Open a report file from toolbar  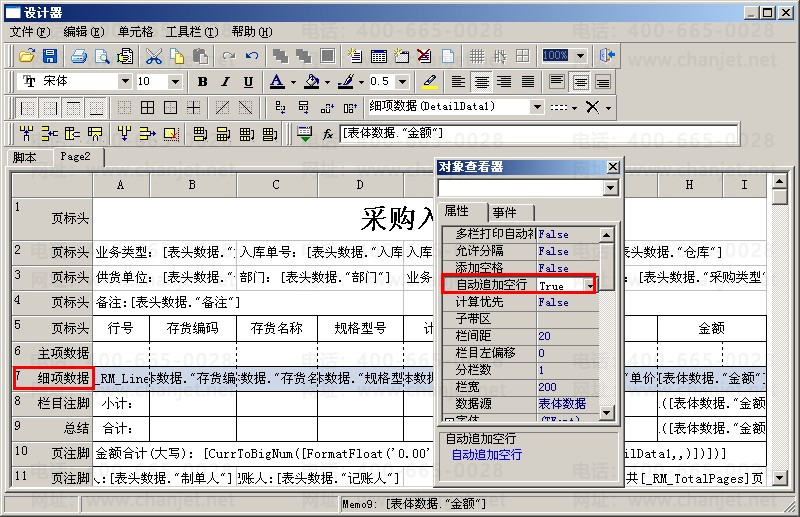click(x=27, y=56)
